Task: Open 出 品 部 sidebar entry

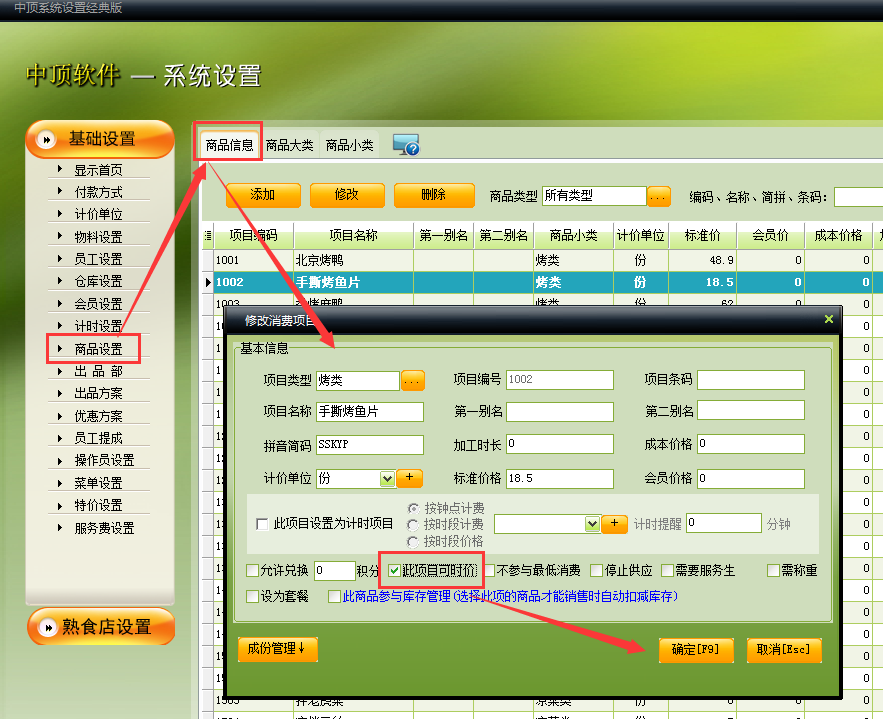Action: [99, 371]
